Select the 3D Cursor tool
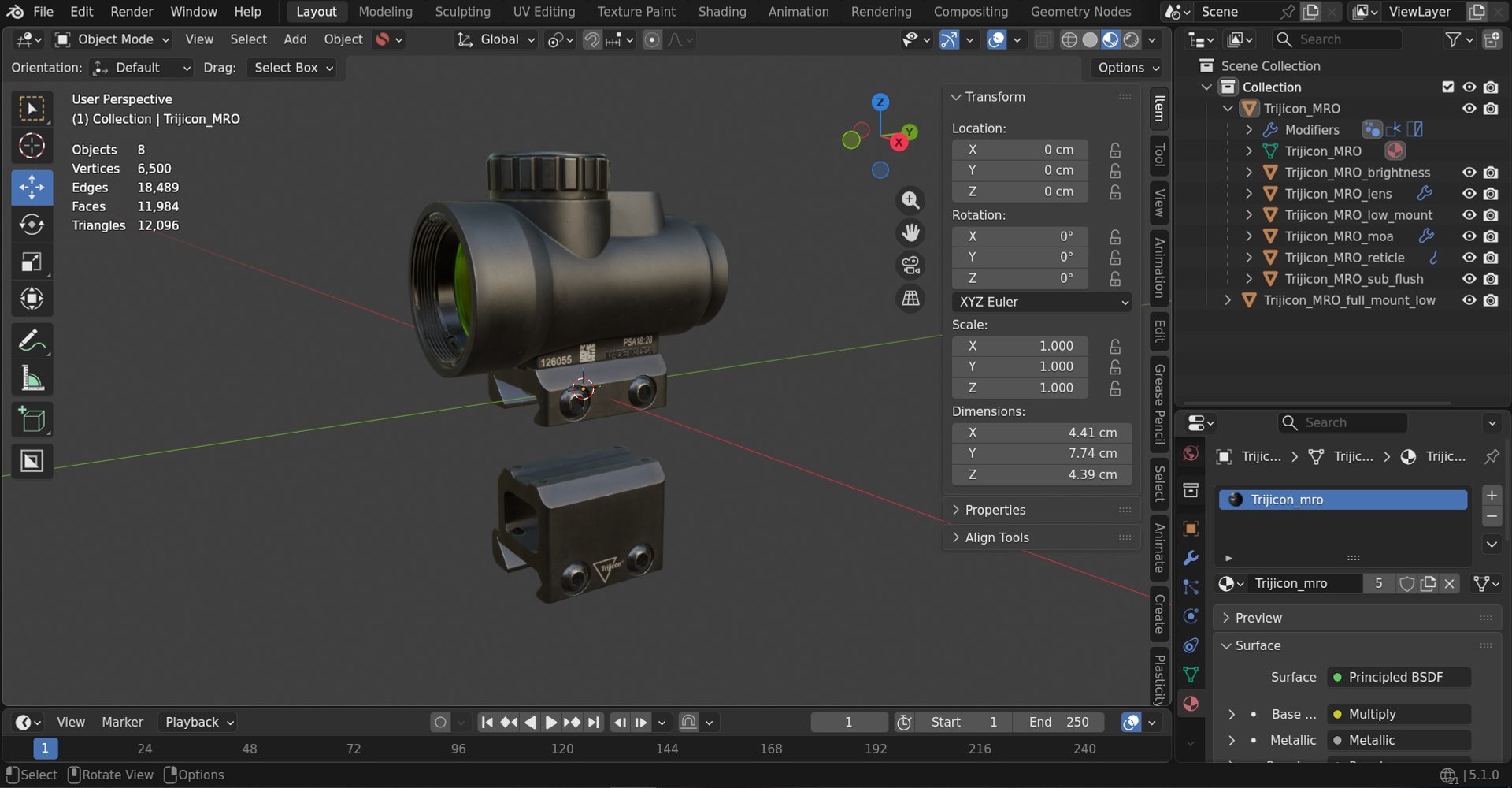Image resolution: width=1512 pixels, height=788 pixels. pyautogui.click(x=31, y=146)
